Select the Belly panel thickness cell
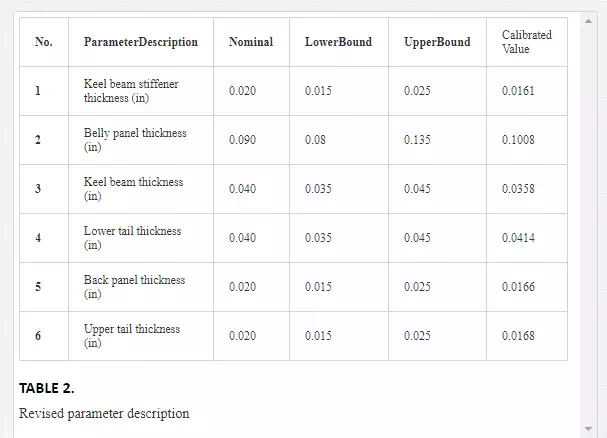Viewport: 607px width, 438px height. tap(141, 140)
